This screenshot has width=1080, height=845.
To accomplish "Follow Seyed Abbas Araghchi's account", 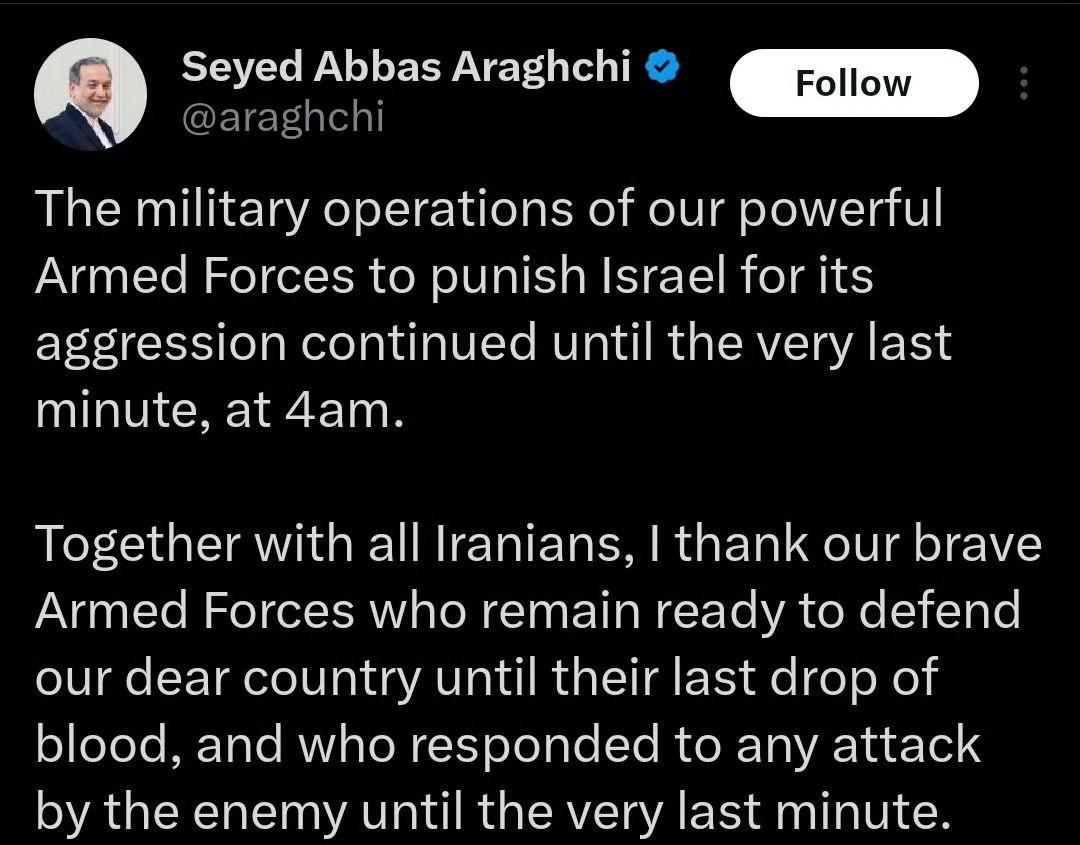I will pos(854,83).
